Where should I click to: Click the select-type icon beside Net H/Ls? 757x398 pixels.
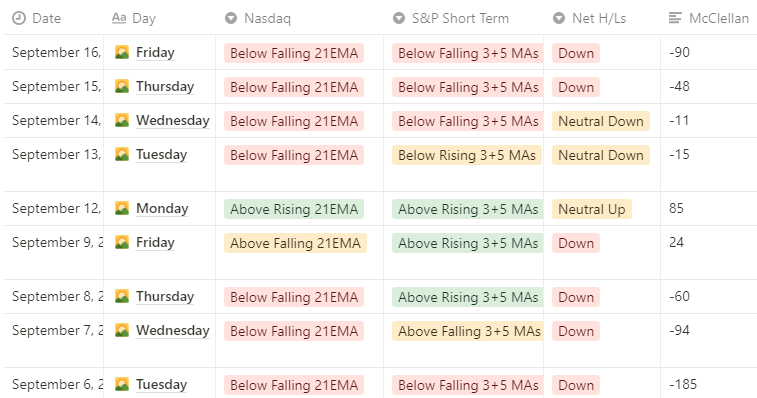pos(559,18)
